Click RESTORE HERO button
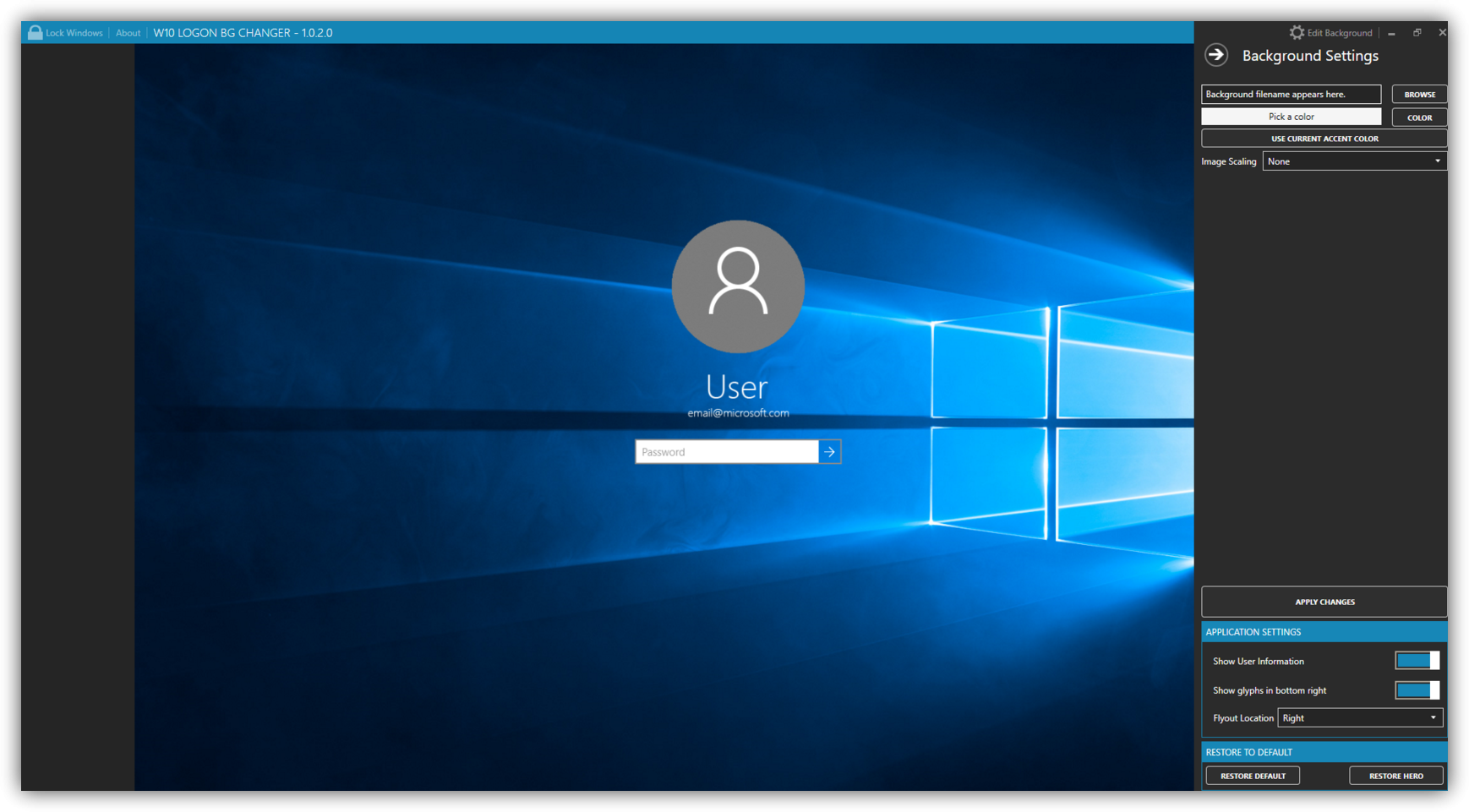 click(x=1396, y=776)
